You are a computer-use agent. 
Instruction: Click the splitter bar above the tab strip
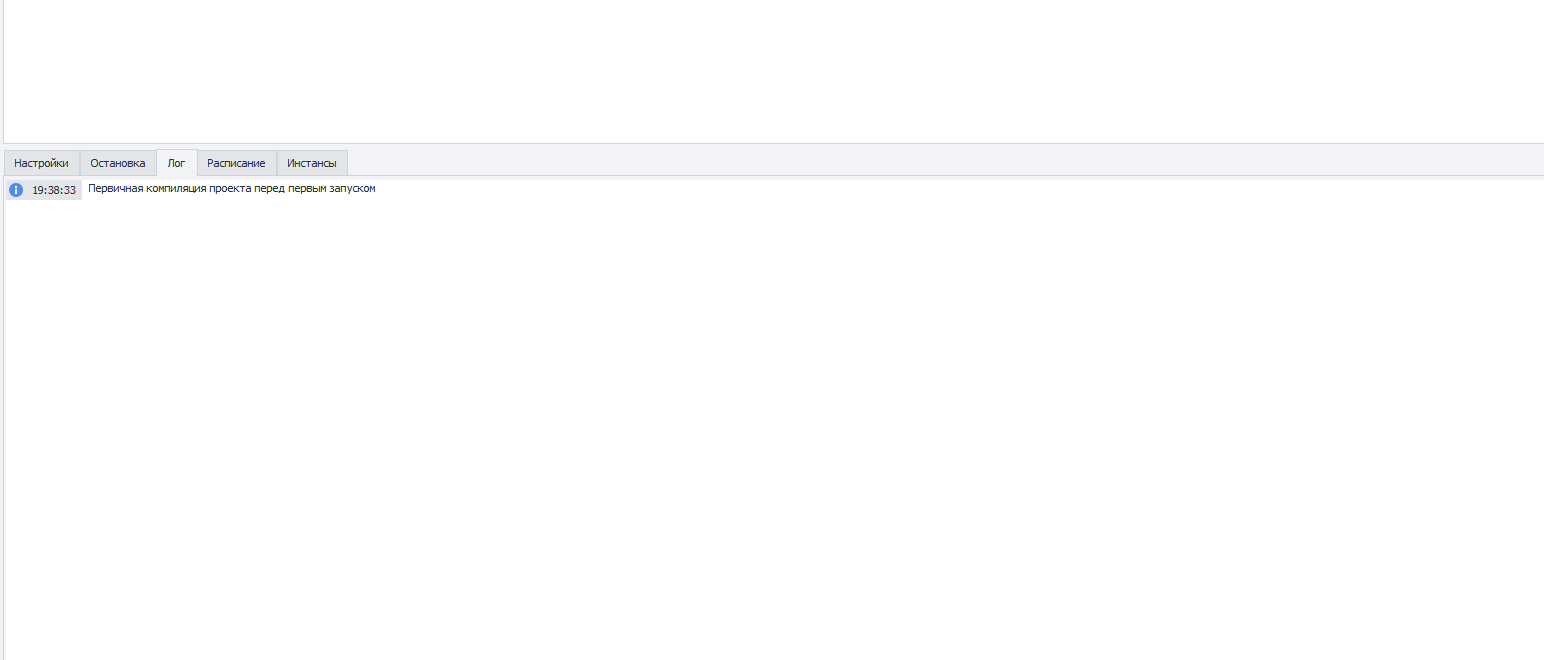(x=772, y=146)
